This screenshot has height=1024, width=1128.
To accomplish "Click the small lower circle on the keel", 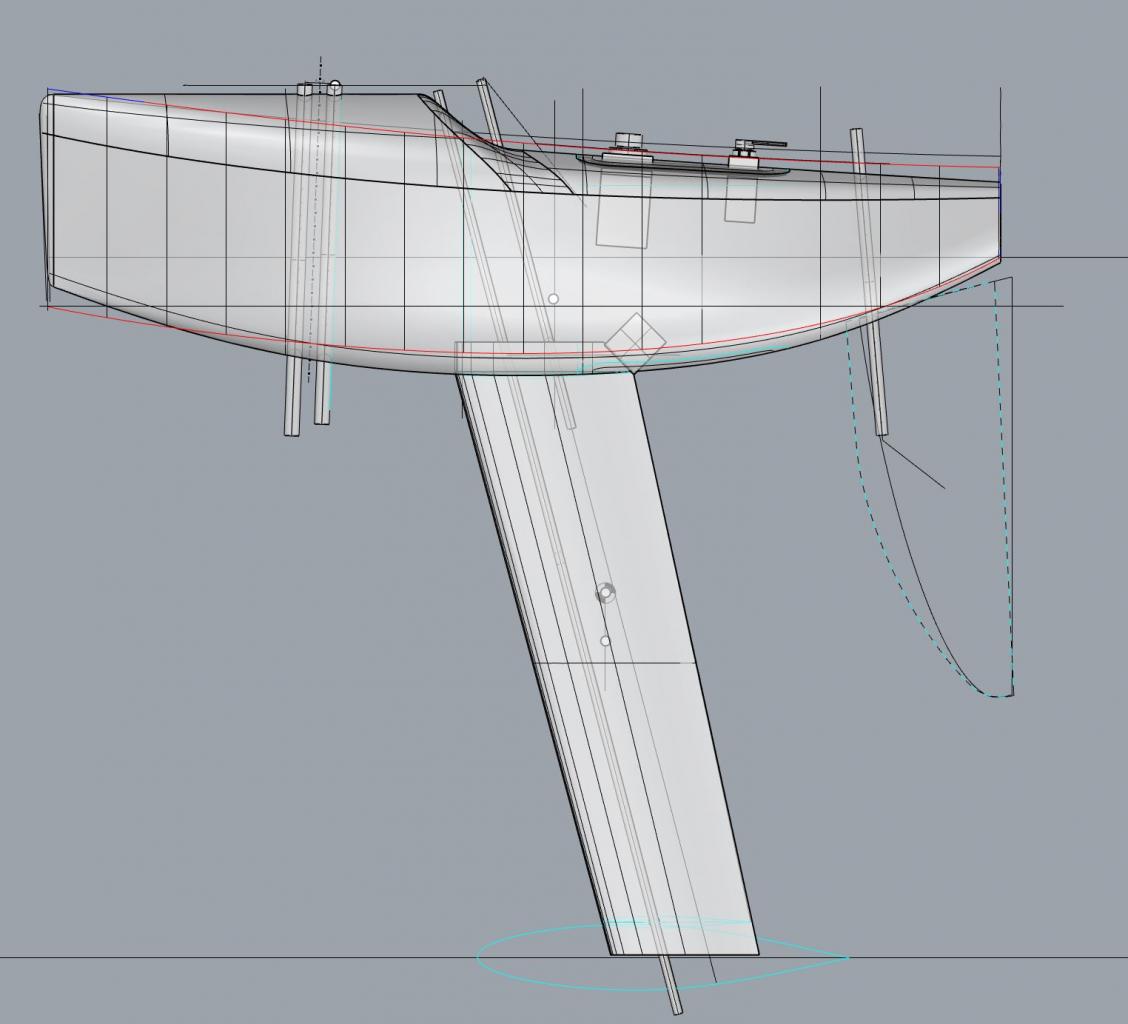I will click(x=605, y=641).
